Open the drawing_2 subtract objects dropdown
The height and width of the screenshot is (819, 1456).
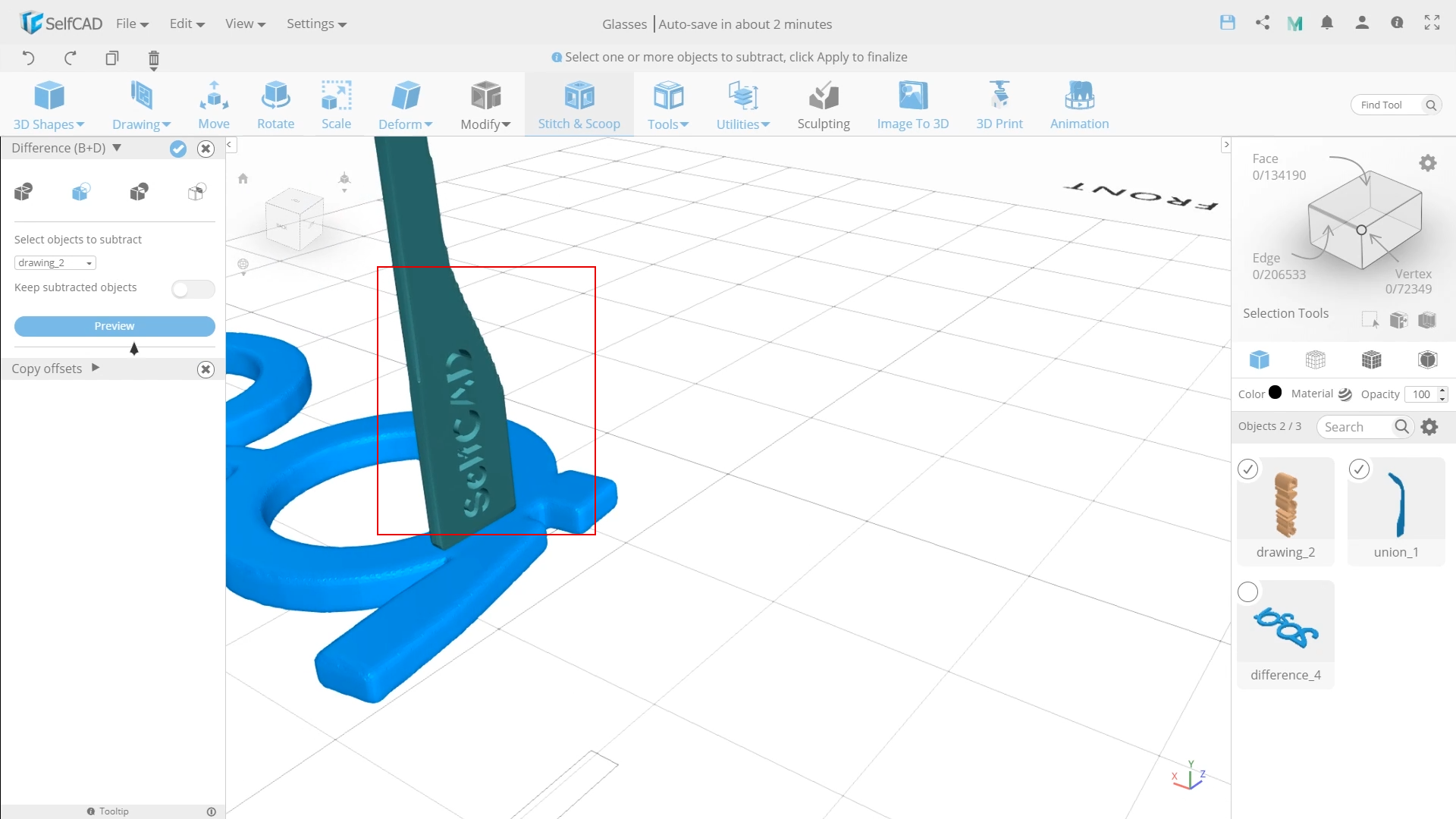click(55, 263)
